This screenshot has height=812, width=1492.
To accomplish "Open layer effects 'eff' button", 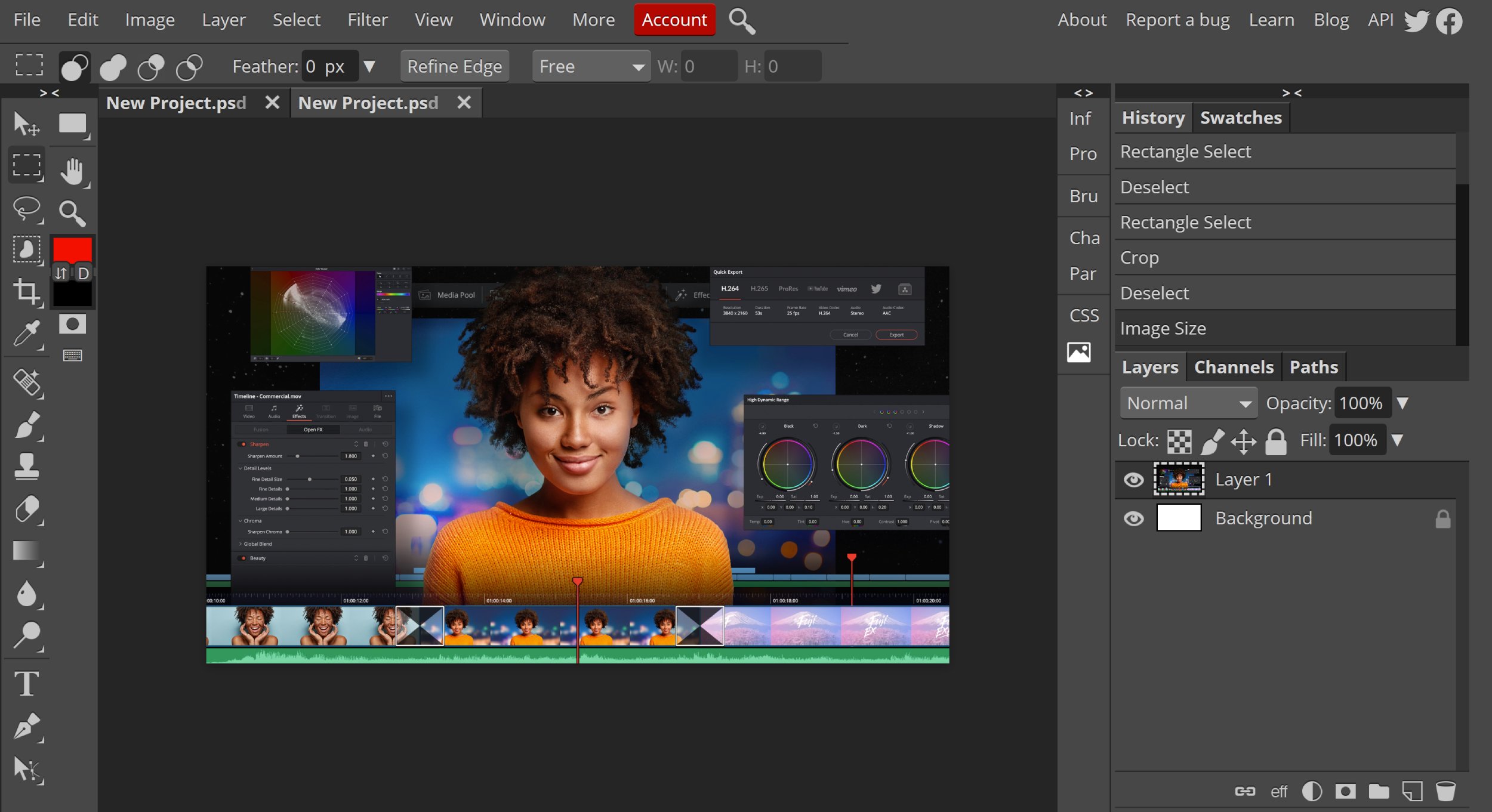I will (x=1279, y=792).
